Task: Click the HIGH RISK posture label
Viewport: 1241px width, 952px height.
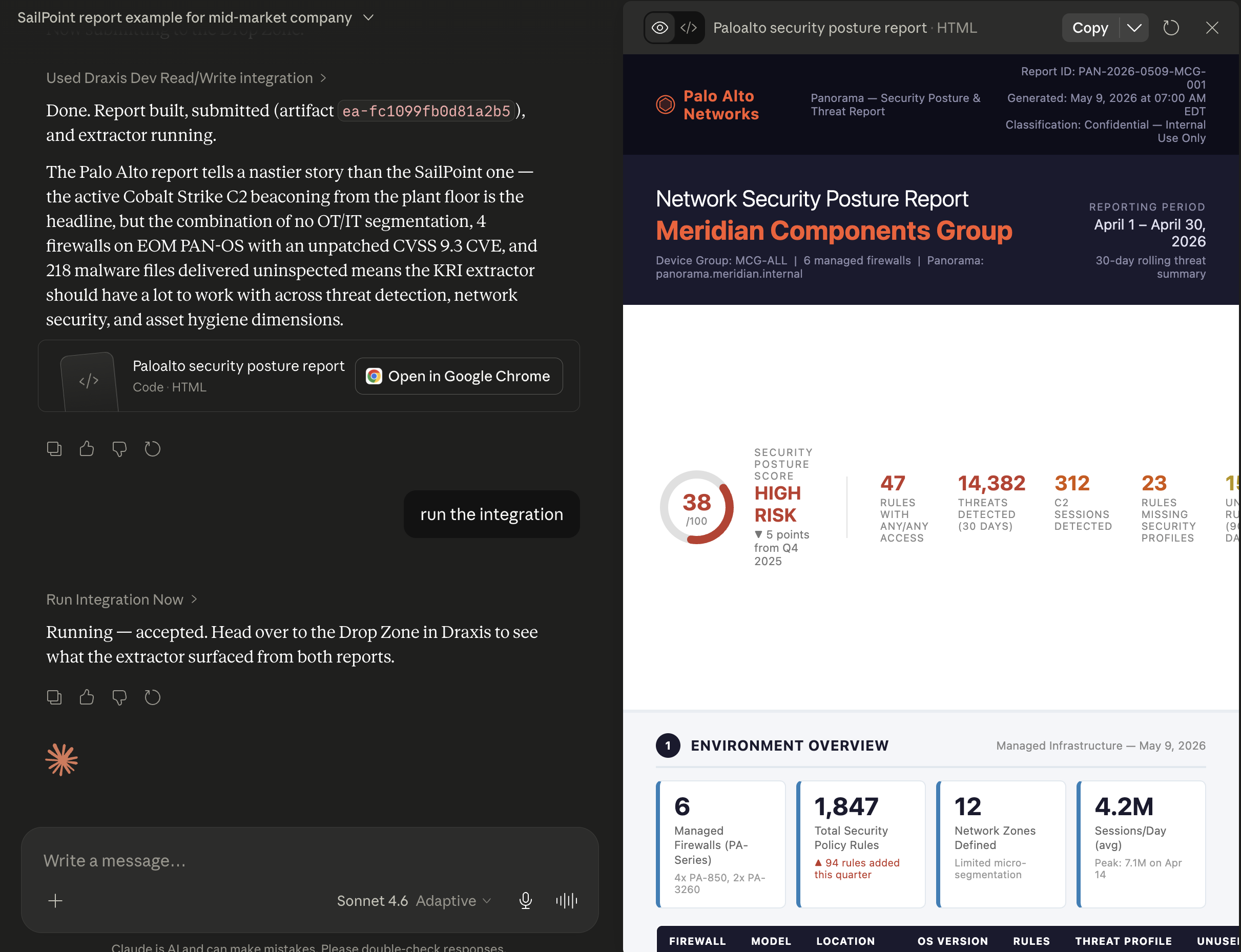Action: [x=777, y=504]
